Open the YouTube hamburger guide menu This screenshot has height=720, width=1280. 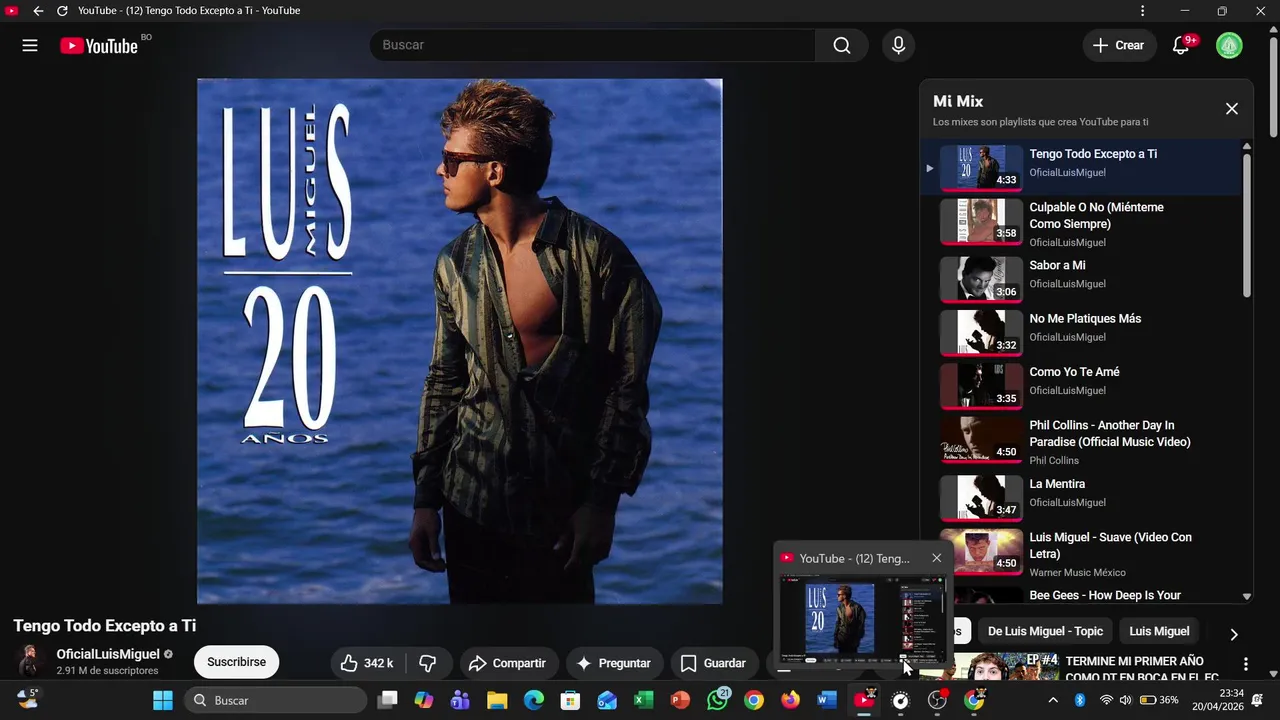click(x=30, y=45)
